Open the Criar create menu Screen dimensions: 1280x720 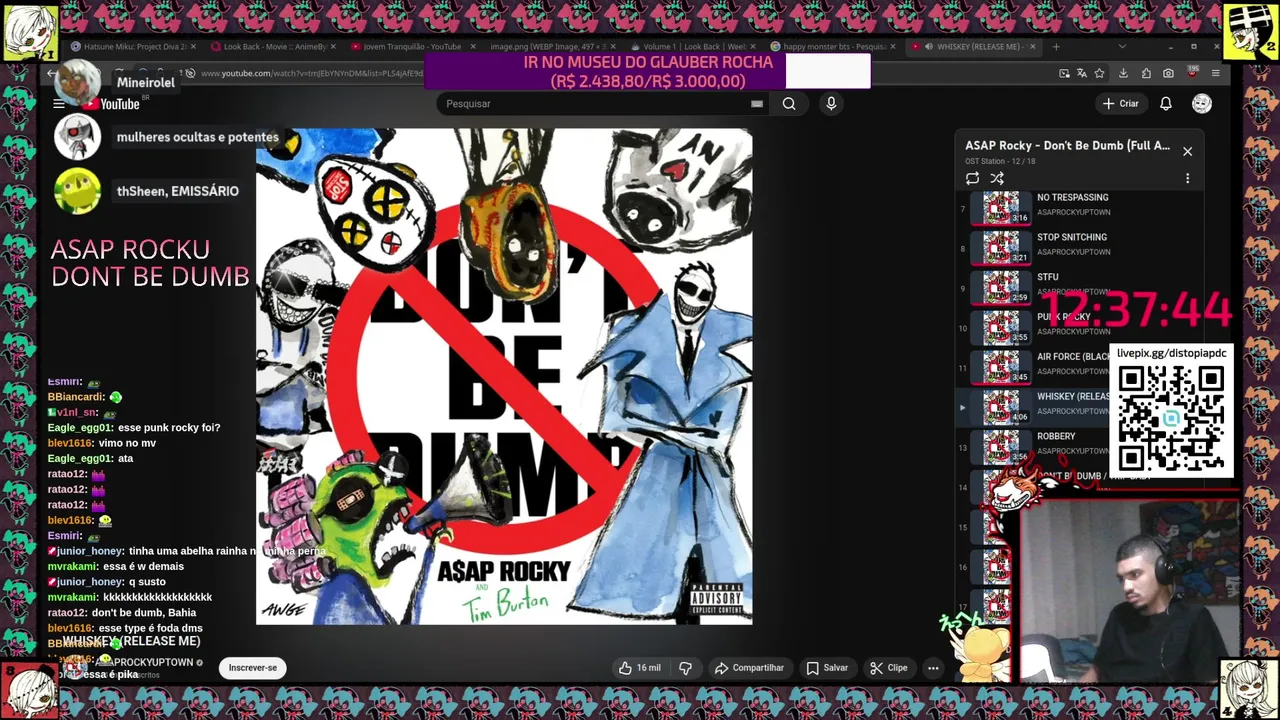(1120, 104)
